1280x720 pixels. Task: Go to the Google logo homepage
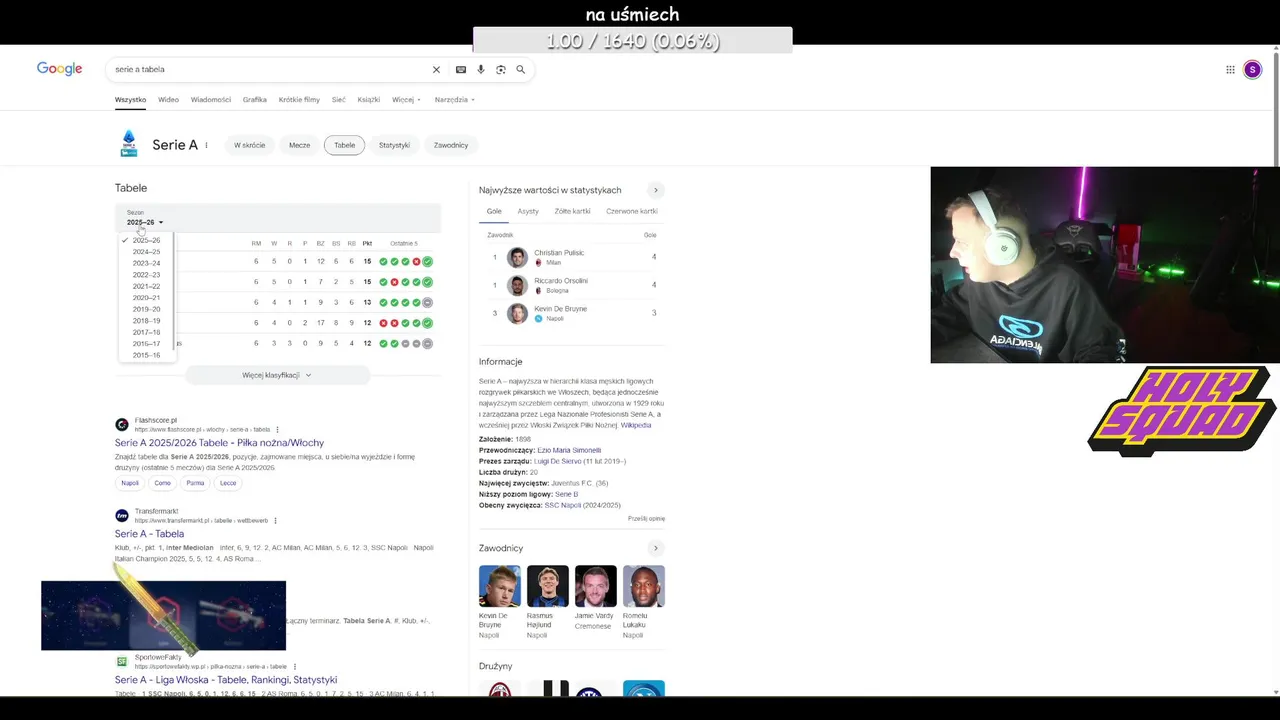(x=59, y=69)
